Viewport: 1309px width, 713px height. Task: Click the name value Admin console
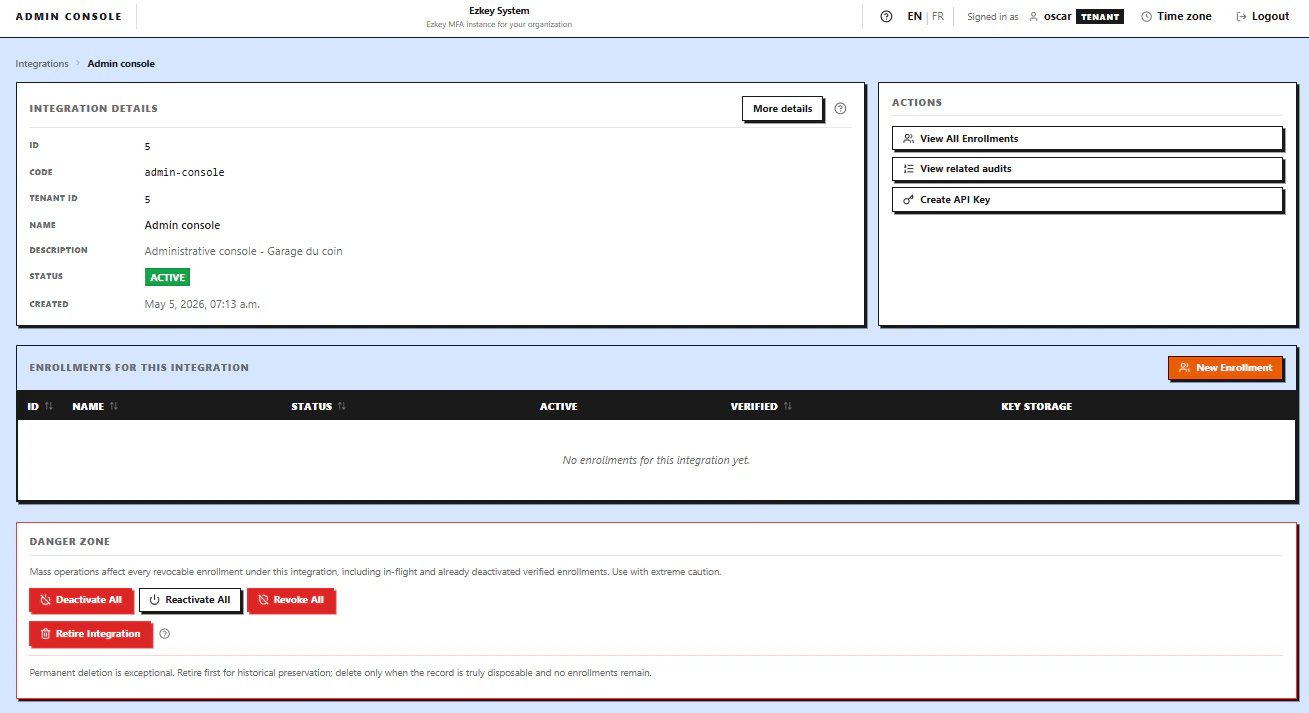(x=182, y=226)
